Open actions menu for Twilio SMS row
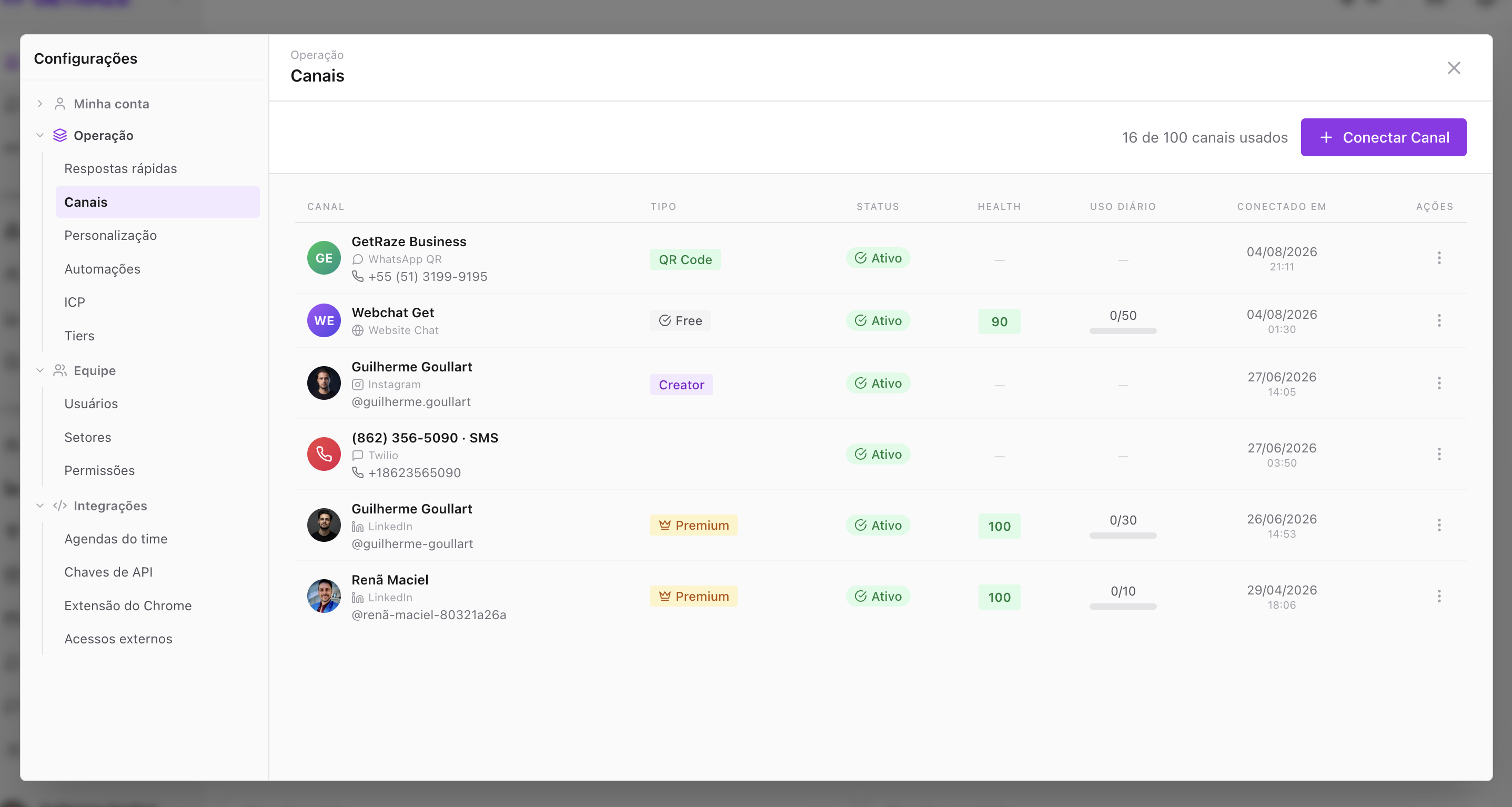The height and width of the screenshot is (807, 1512). pos(1439,455)
